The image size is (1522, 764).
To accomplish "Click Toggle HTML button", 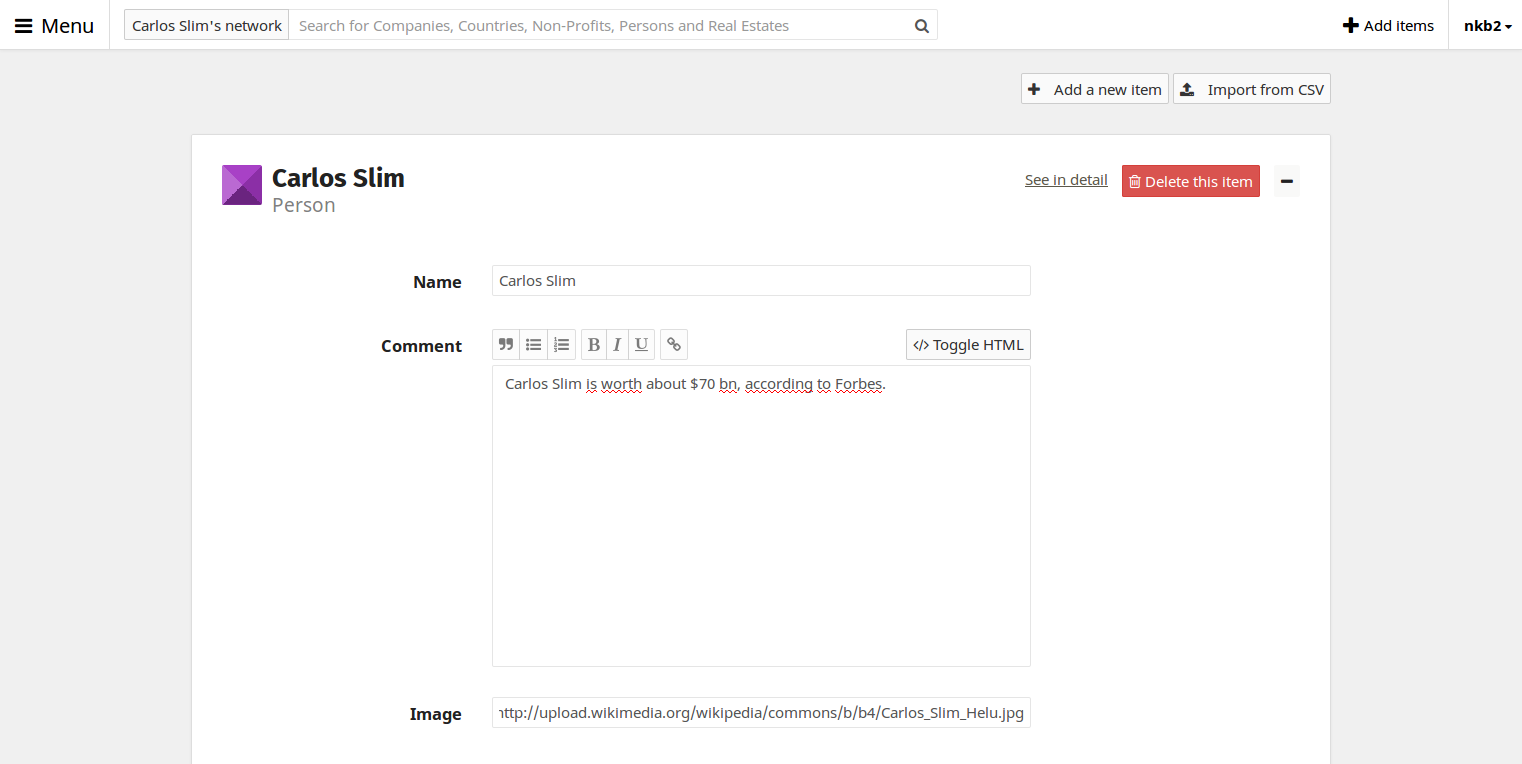I will (x=968, y=344).
